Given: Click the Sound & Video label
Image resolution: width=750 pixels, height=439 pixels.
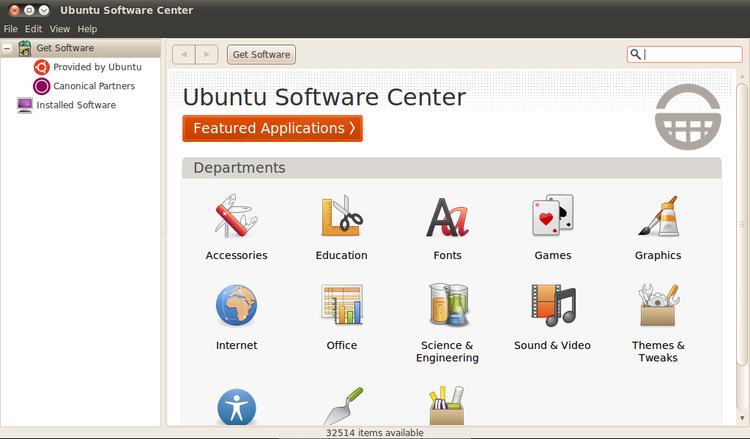Looking at the screenshot, I should click(552, 345).
